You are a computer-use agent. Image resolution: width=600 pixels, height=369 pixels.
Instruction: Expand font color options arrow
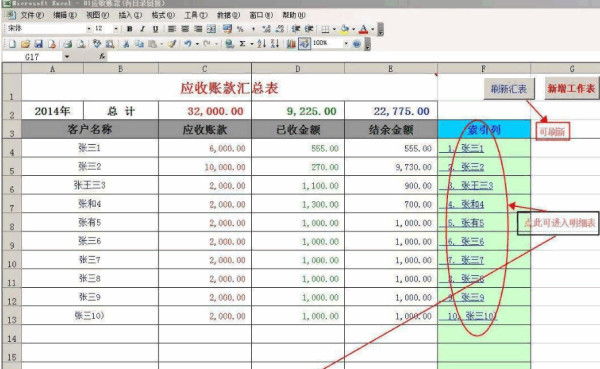point(372,29)
